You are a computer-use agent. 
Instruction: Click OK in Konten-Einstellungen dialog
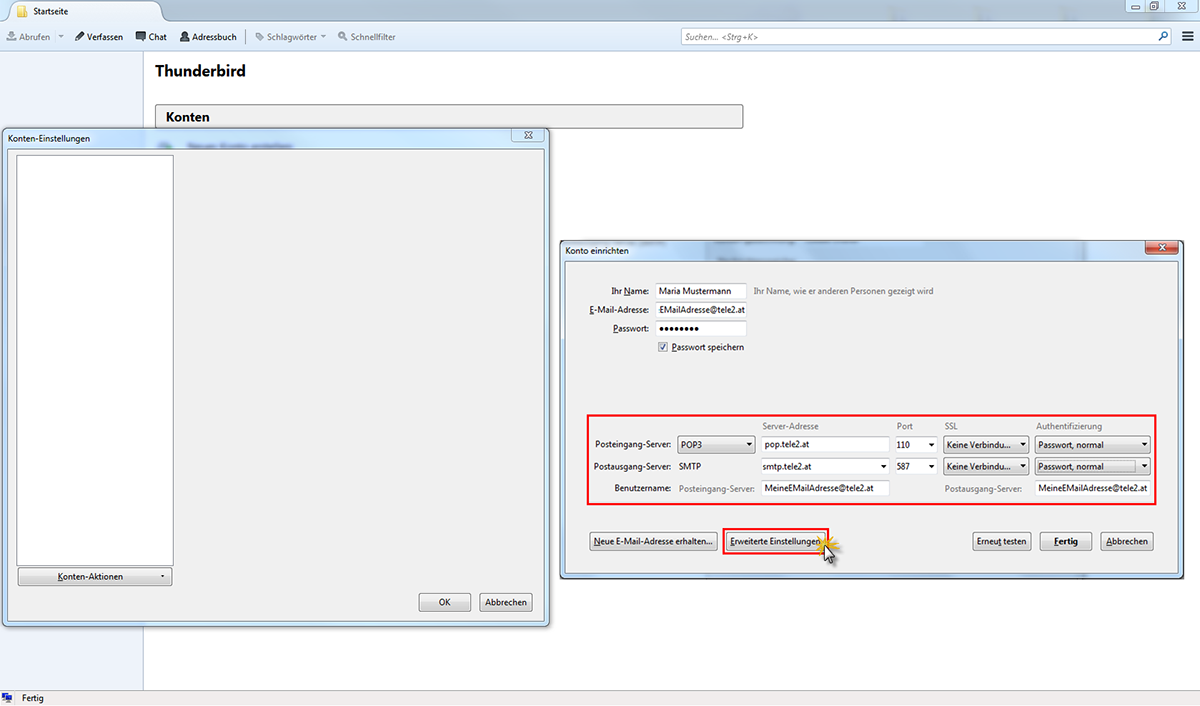pos(446,602)
